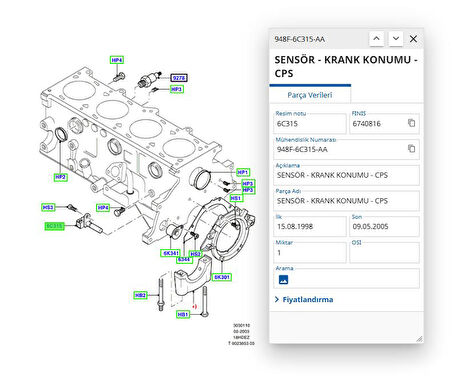Click the panel resize grip icon
The image size is (452, 377).
(419, 339)
